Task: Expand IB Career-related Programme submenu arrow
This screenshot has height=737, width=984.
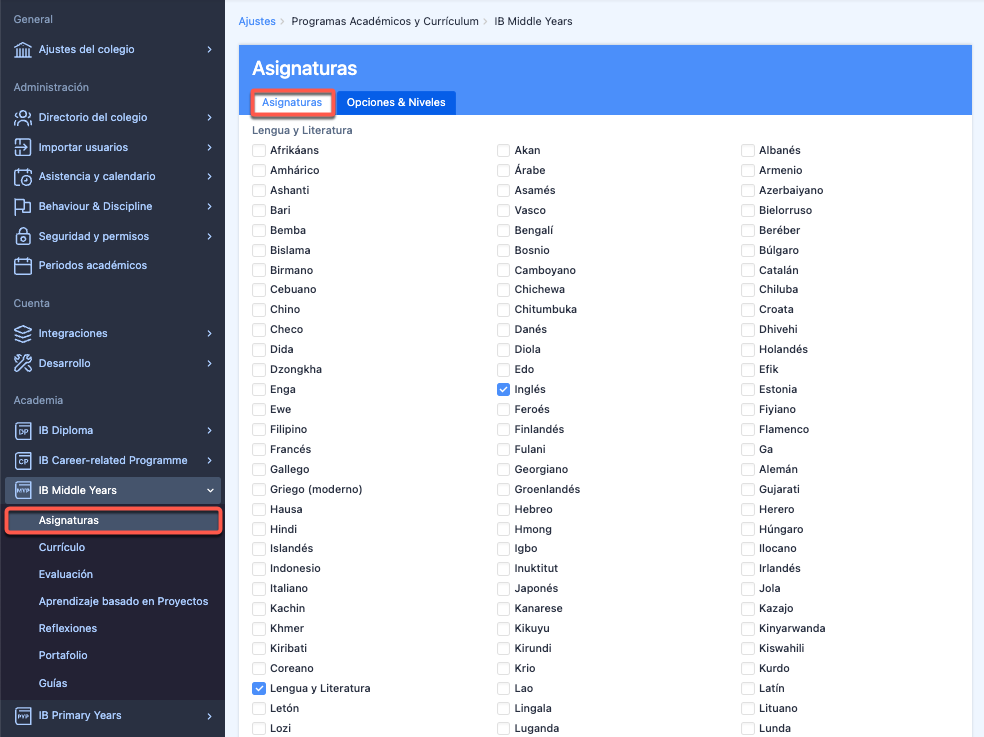Action: pyautogui.click(x=209, y=461)
